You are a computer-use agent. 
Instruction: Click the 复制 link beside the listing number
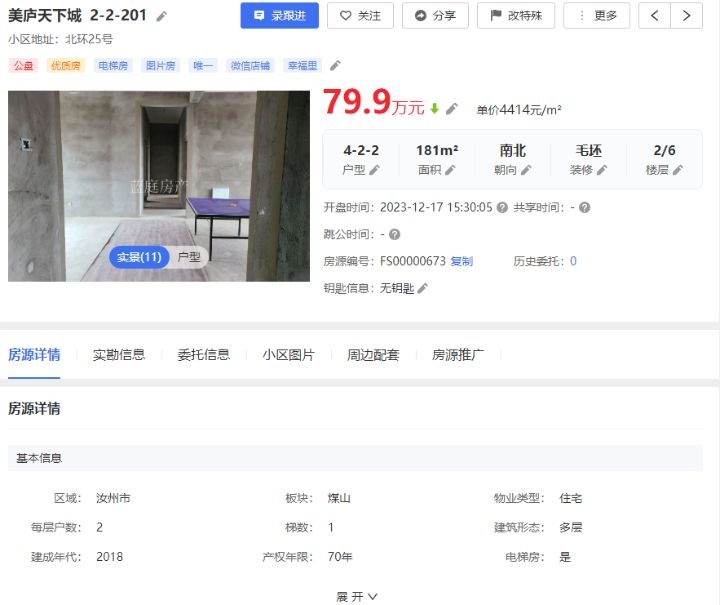click(461, 261)
